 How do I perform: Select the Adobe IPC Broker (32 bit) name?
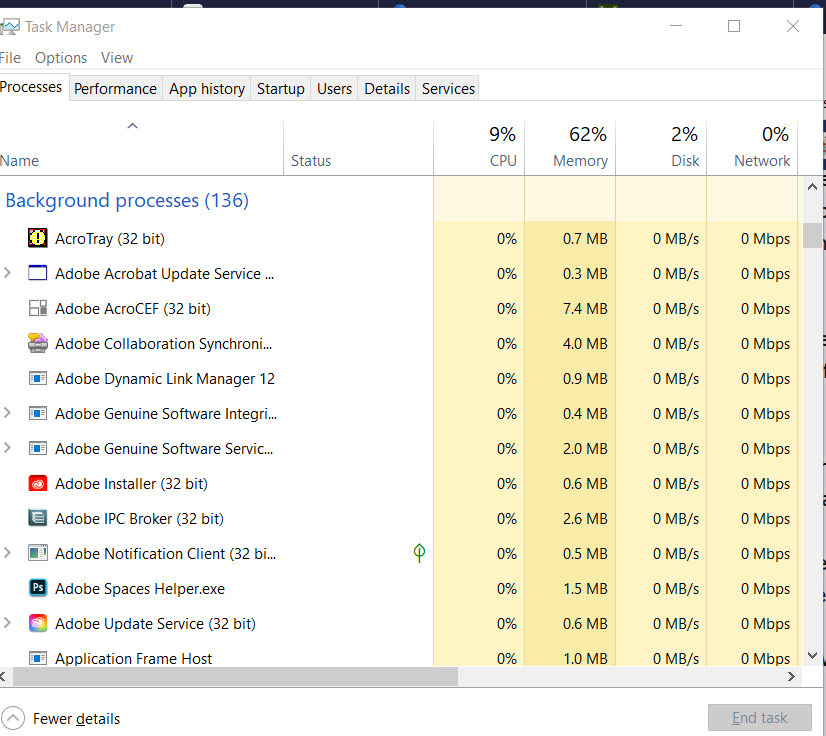[140, 519]
